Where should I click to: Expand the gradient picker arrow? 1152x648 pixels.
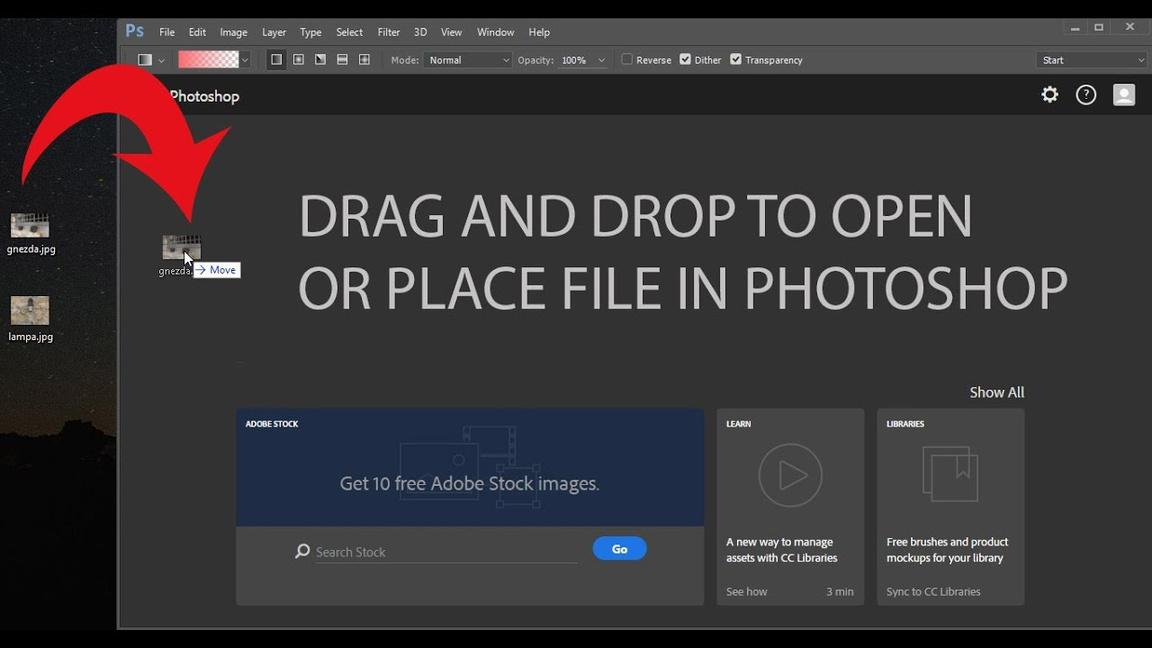245,60
